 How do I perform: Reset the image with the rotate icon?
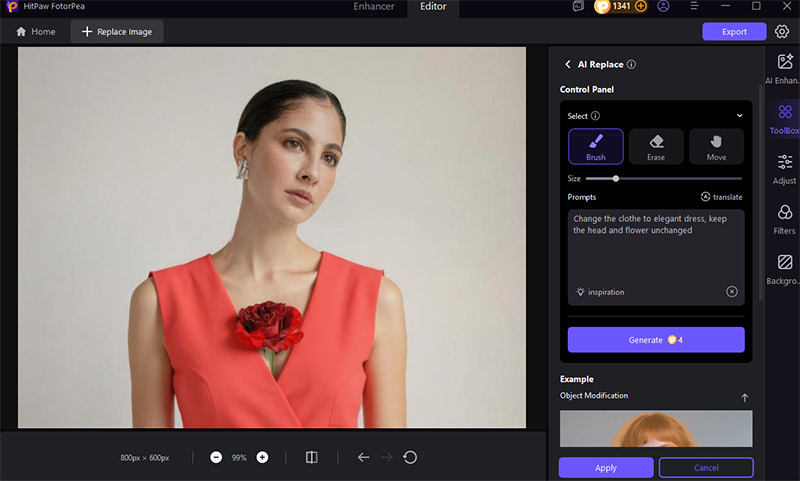coord(410,457)
